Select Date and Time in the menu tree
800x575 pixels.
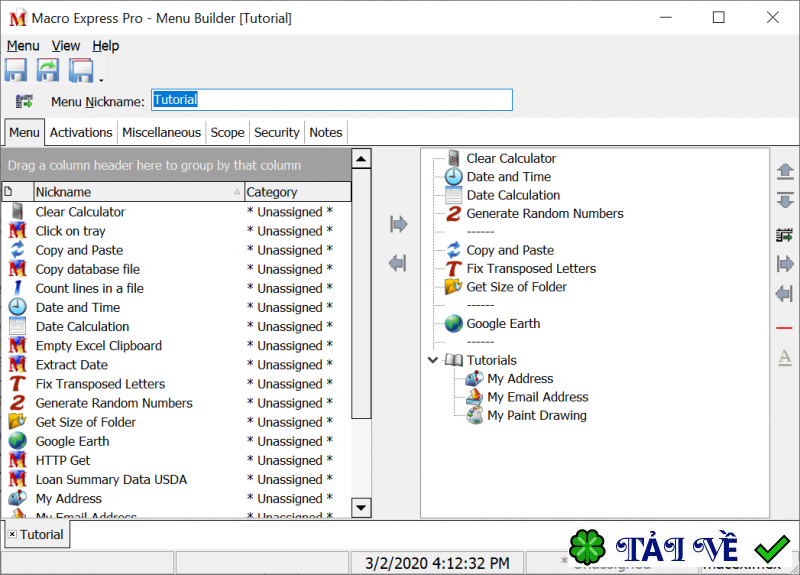pos(509,177)
